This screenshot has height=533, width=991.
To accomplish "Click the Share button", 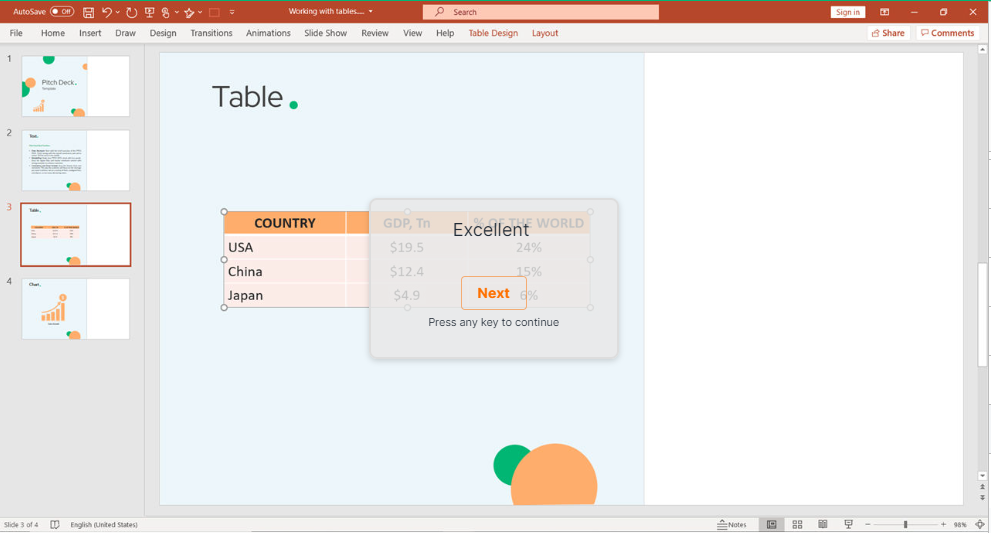I will pyautogui.click(x=887, y=33).
